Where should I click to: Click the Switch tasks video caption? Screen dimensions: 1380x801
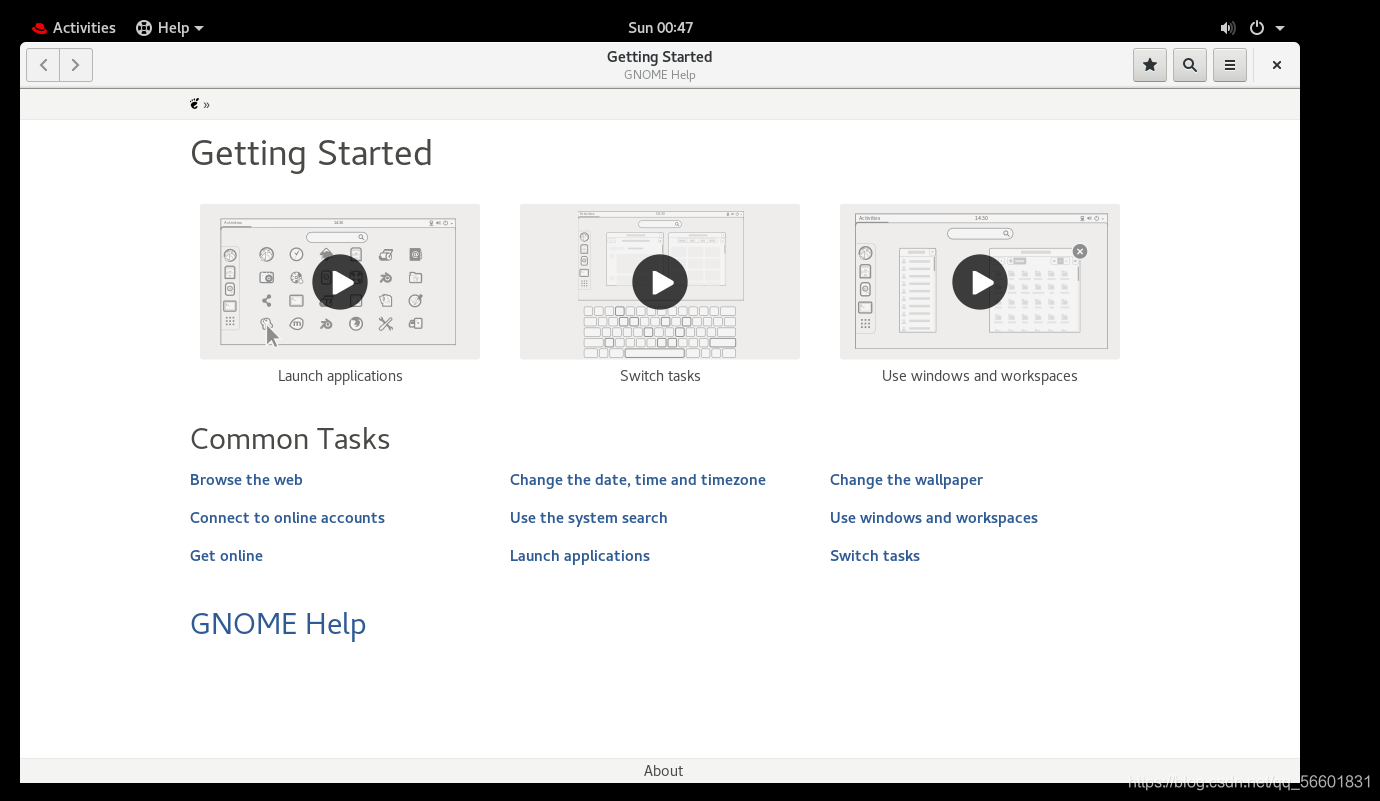[x=660, y=376]
